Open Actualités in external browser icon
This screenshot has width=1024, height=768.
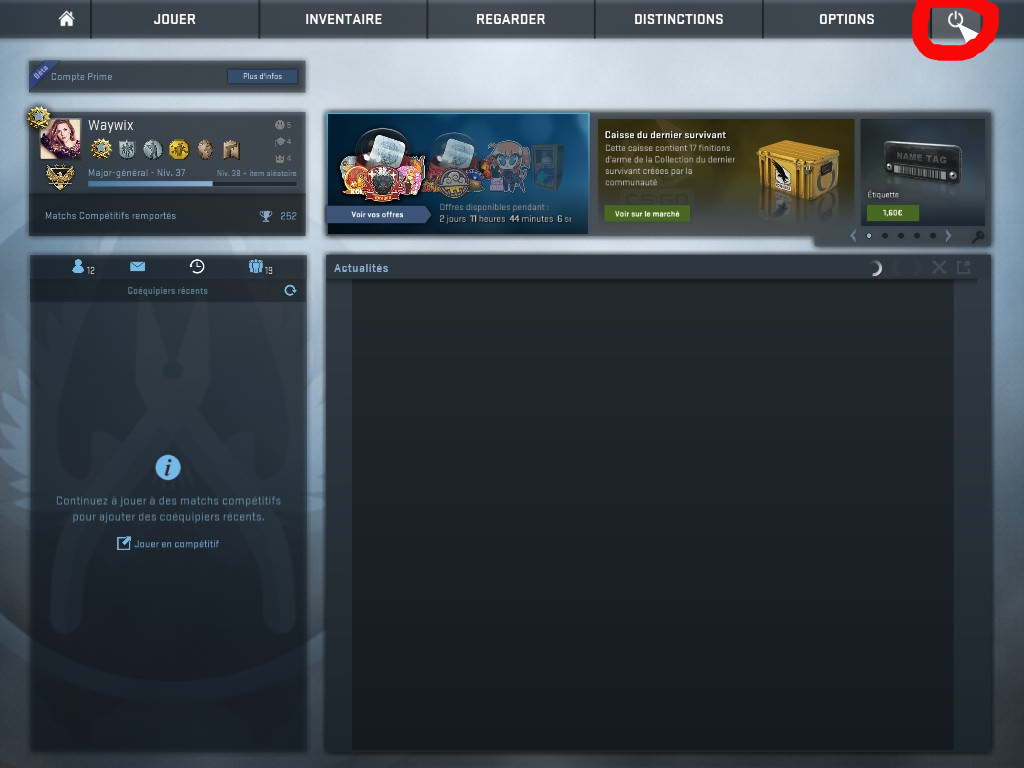coord(963,267)
